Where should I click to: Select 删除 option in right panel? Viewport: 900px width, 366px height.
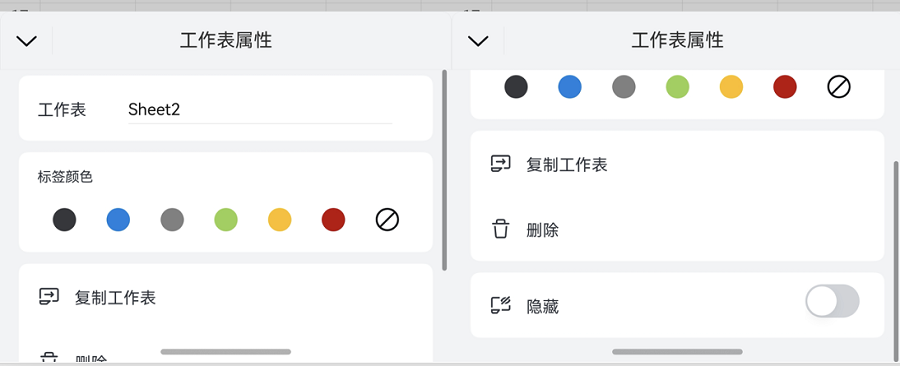point(542,231)
